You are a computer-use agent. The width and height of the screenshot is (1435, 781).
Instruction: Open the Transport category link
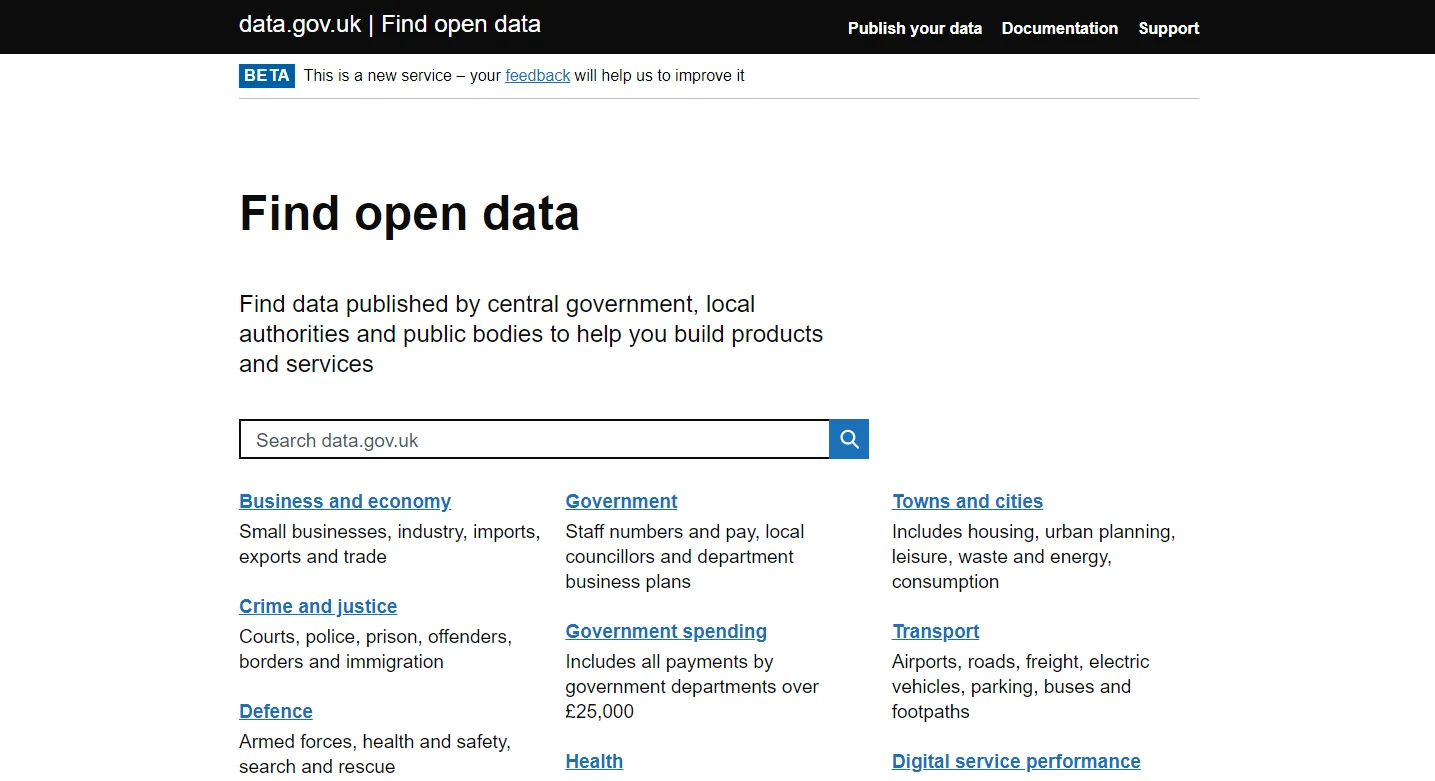coord(936,631)
